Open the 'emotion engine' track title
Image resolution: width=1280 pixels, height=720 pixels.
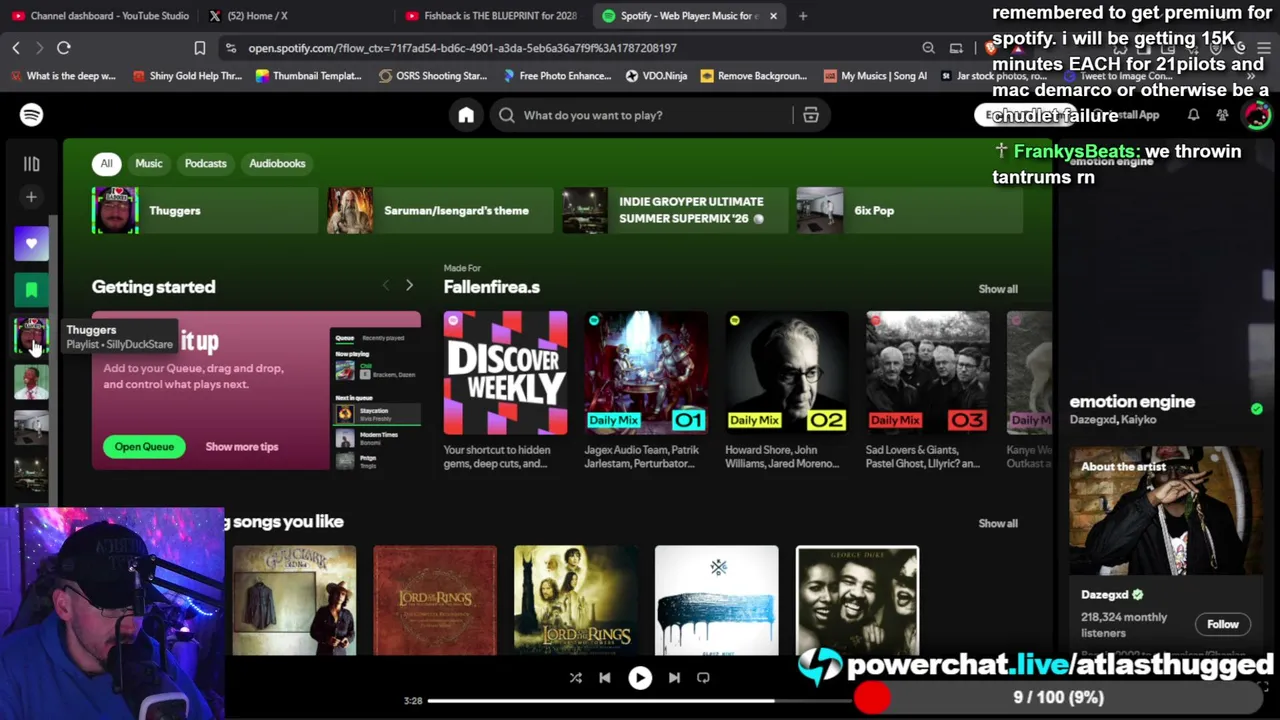tap(1132, 402)
